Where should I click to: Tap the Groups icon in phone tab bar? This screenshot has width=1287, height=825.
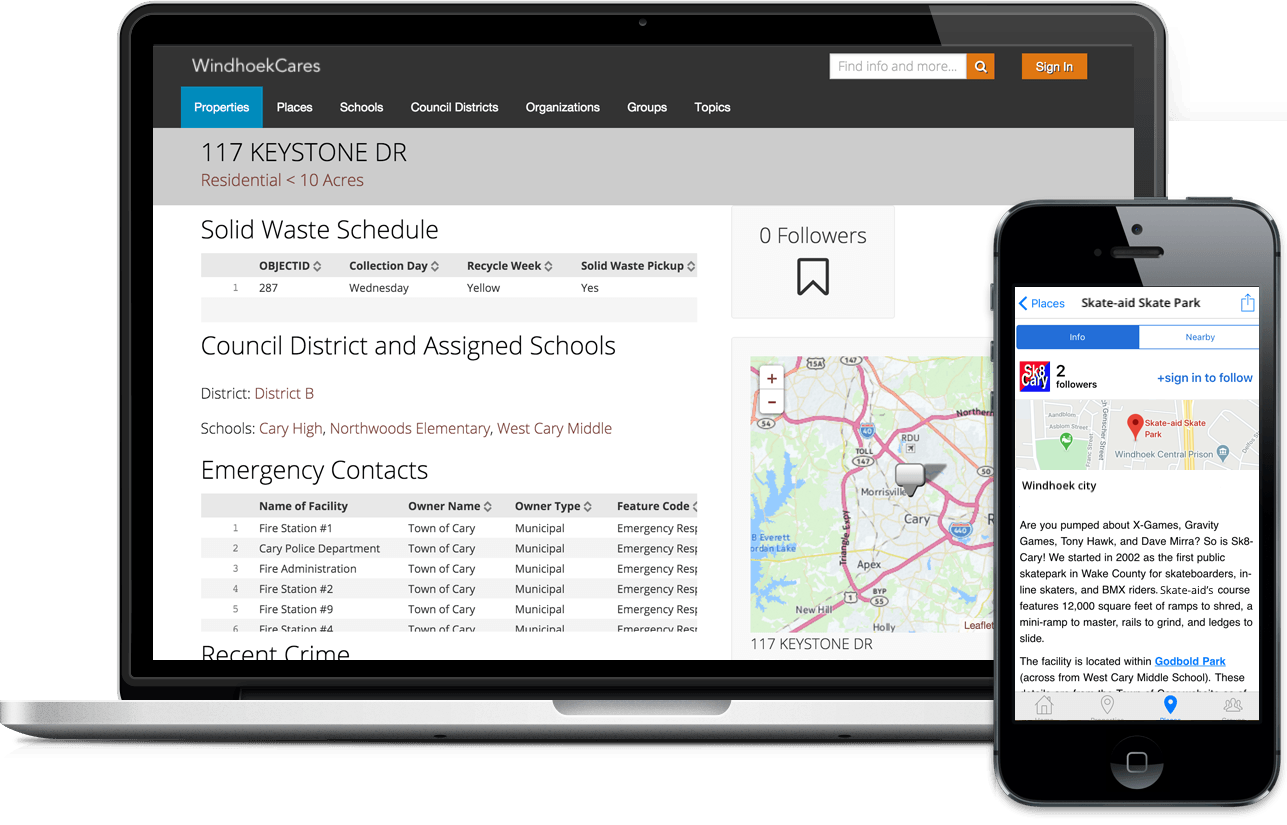pos(1233,707)
